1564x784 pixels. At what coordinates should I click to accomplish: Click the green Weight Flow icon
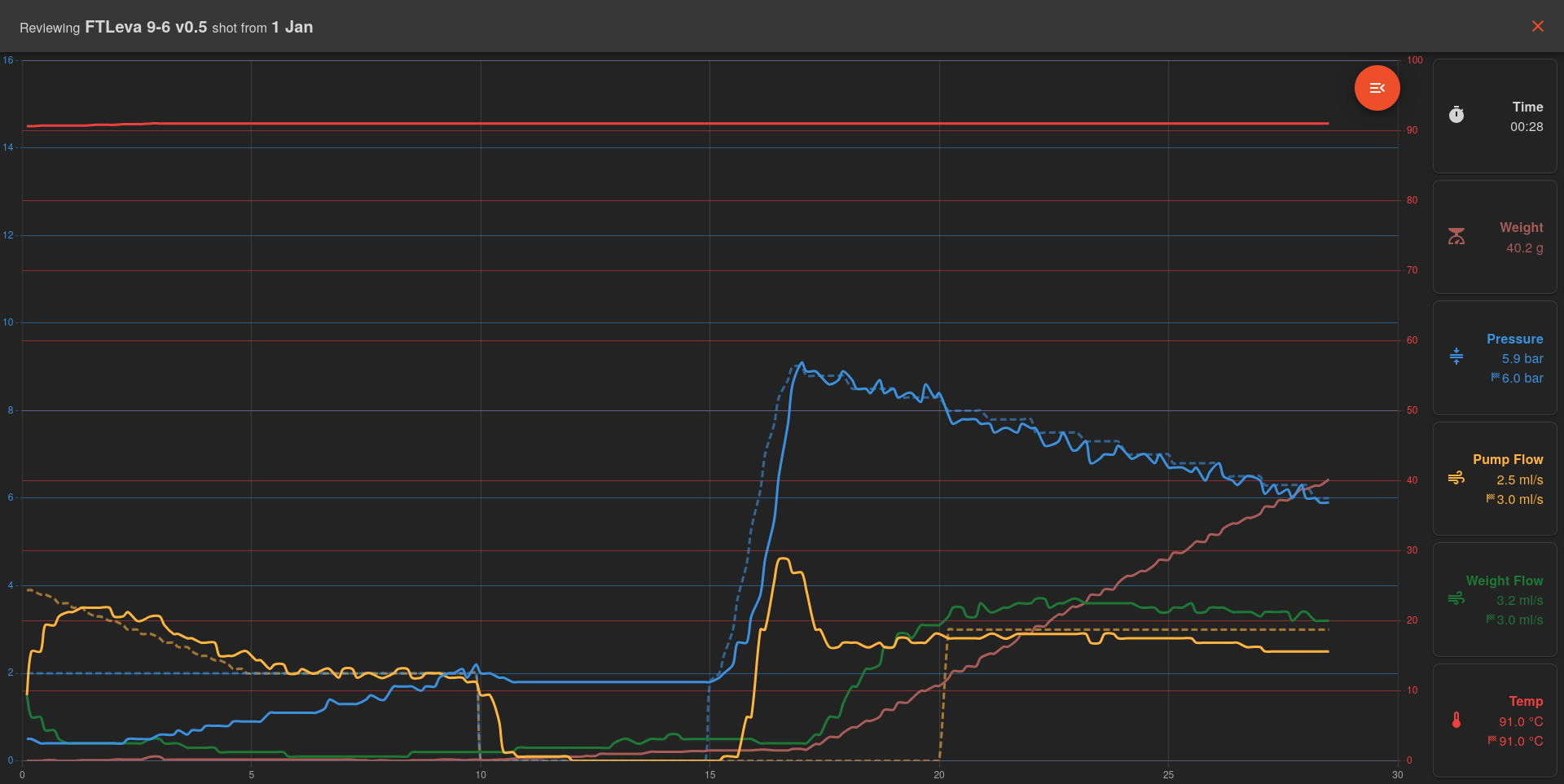(1456, 599)
